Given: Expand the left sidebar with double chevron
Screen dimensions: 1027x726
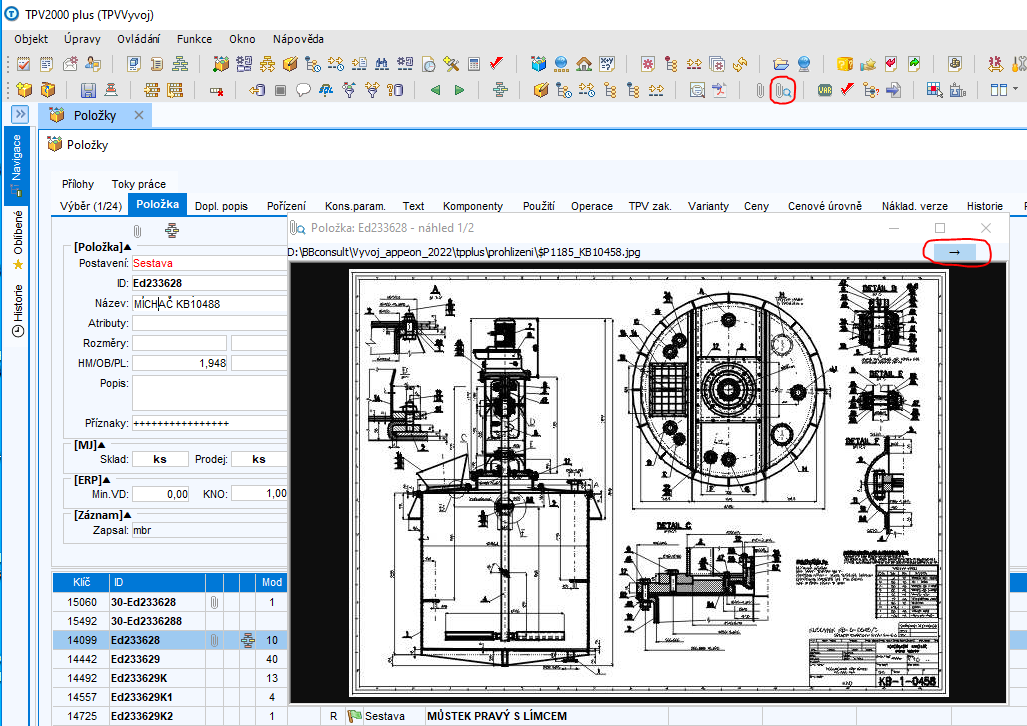Looking at the screenshot, I should point(20,115).
